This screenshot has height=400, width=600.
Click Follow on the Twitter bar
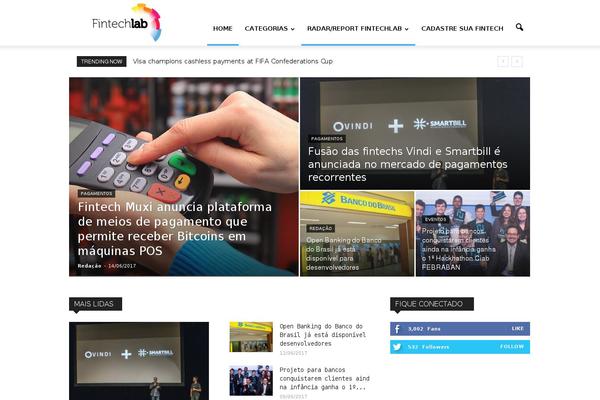point(512,346)
